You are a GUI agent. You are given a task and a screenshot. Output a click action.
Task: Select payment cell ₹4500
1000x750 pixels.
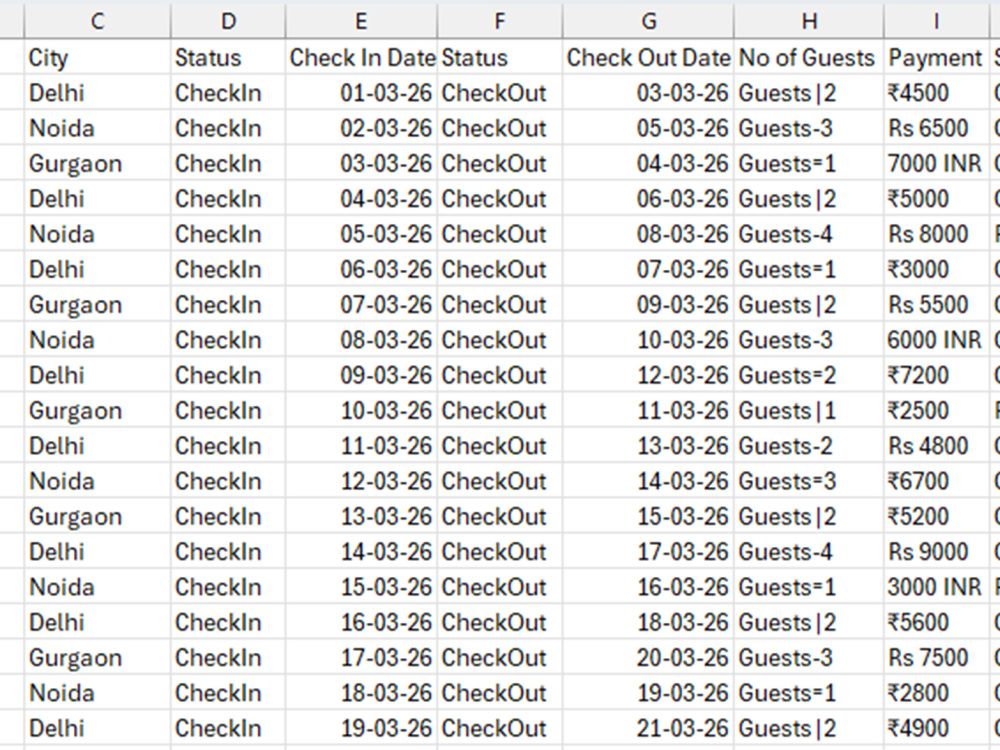click(x=936, y=93)
